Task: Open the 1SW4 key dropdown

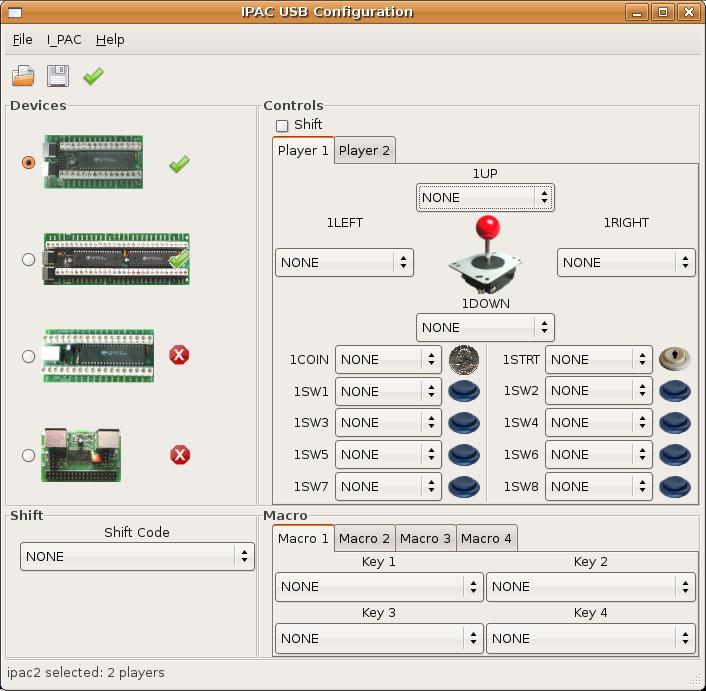Action: click(x=598, y=422)
